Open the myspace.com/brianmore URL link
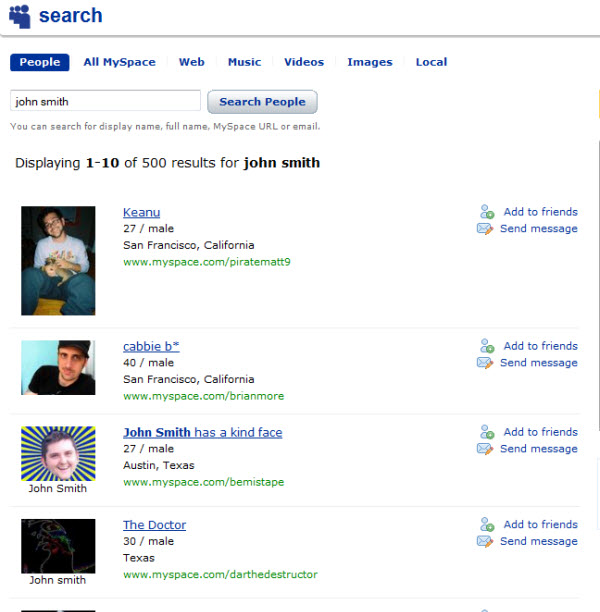This screenshot has width=600, height=612. [x=203, y=396]
